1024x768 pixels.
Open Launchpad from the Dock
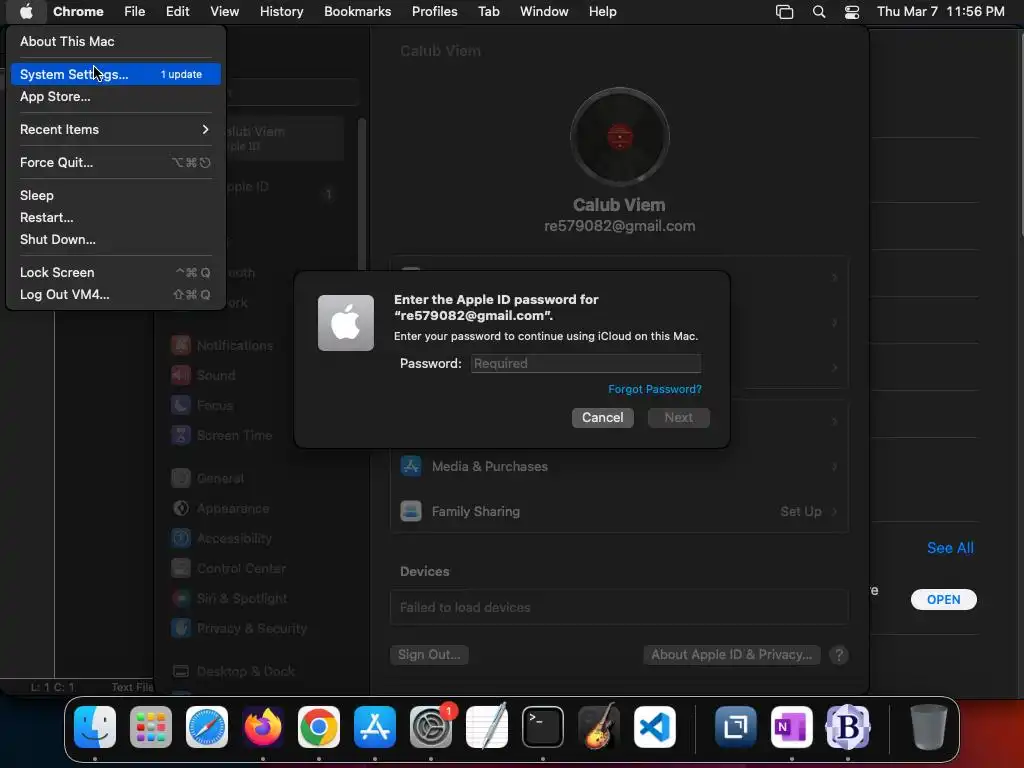151,728
